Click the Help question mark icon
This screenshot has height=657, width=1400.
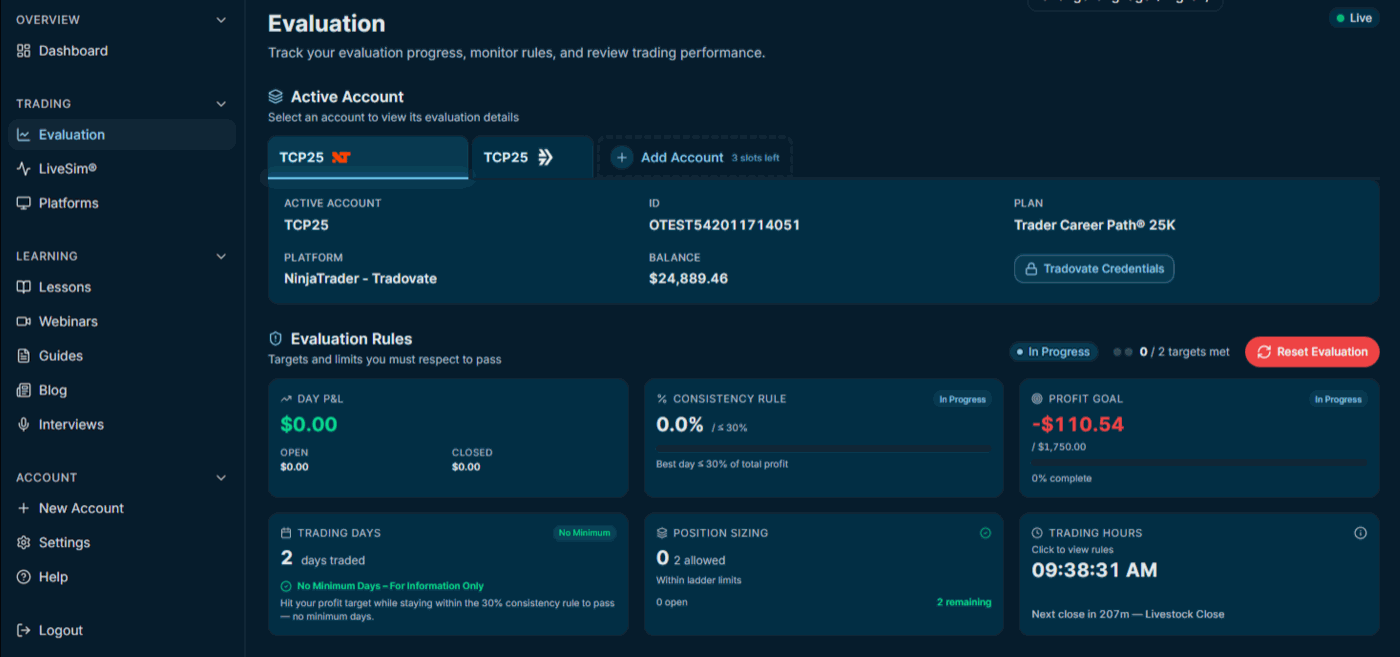pos(24,577)
